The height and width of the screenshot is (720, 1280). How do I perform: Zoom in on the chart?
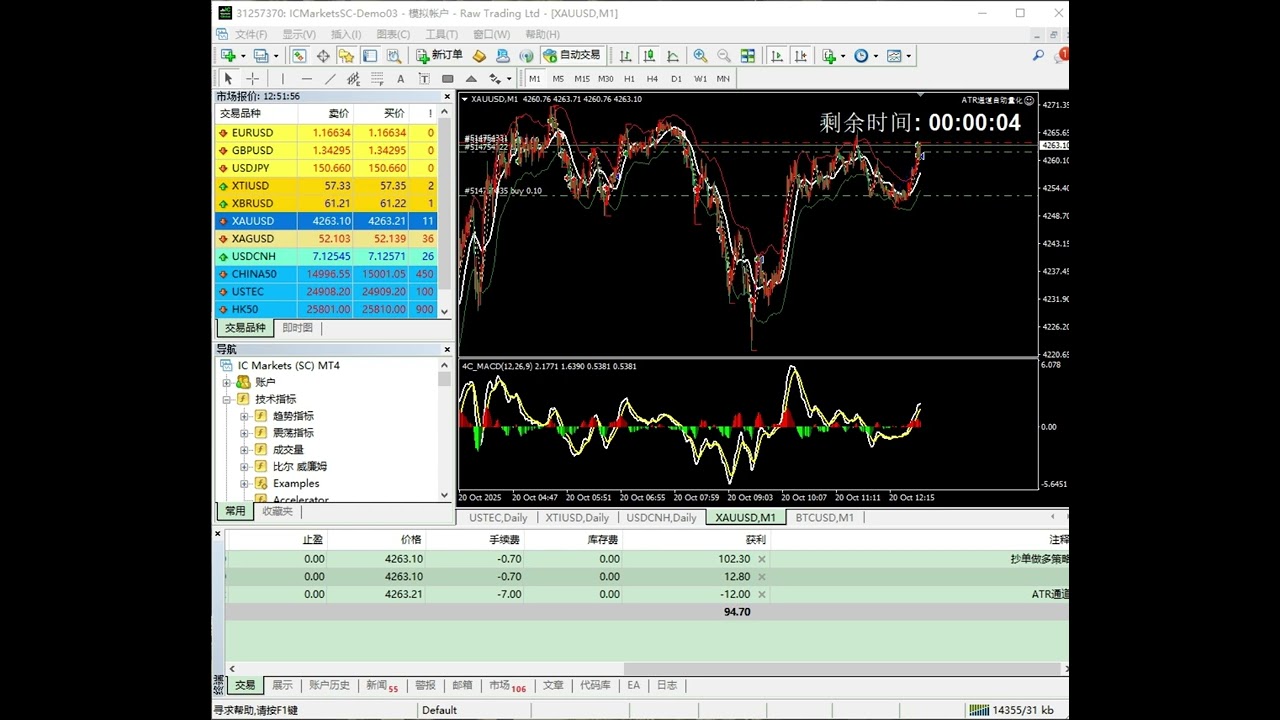pyautogui.click(x=700, y=56)
